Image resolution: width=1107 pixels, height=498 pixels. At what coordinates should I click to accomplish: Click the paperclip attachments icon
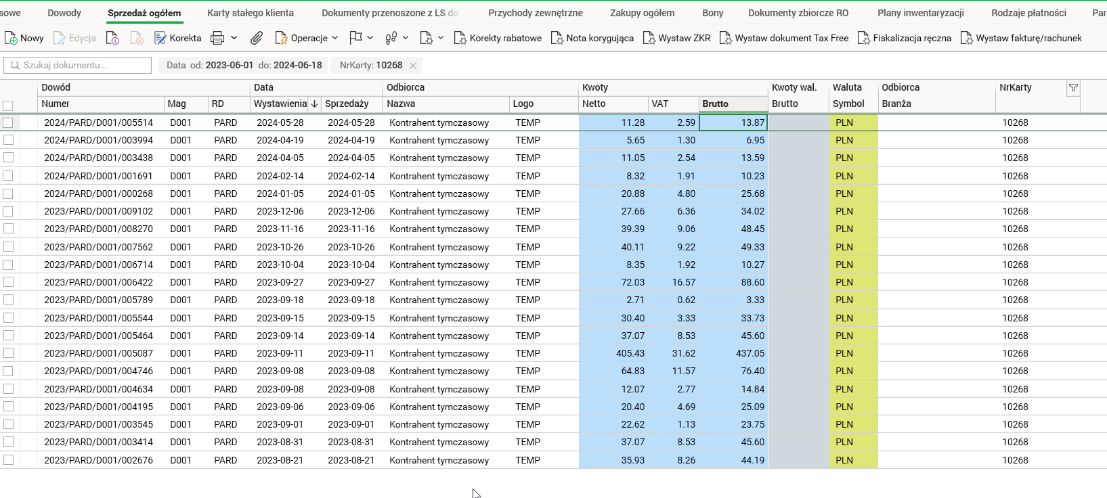click(256, 38)
